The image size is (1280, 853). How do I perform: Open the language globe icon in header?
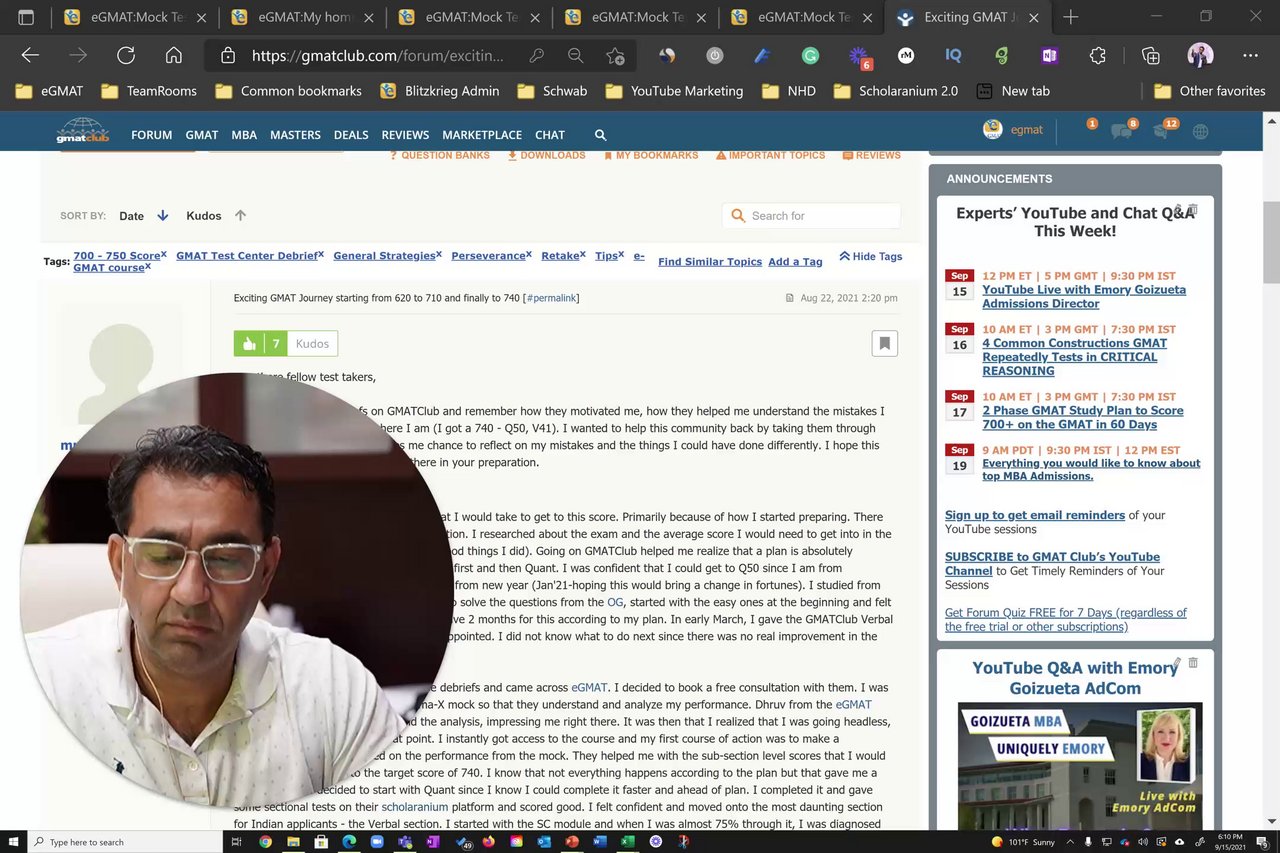[1200, 131]
